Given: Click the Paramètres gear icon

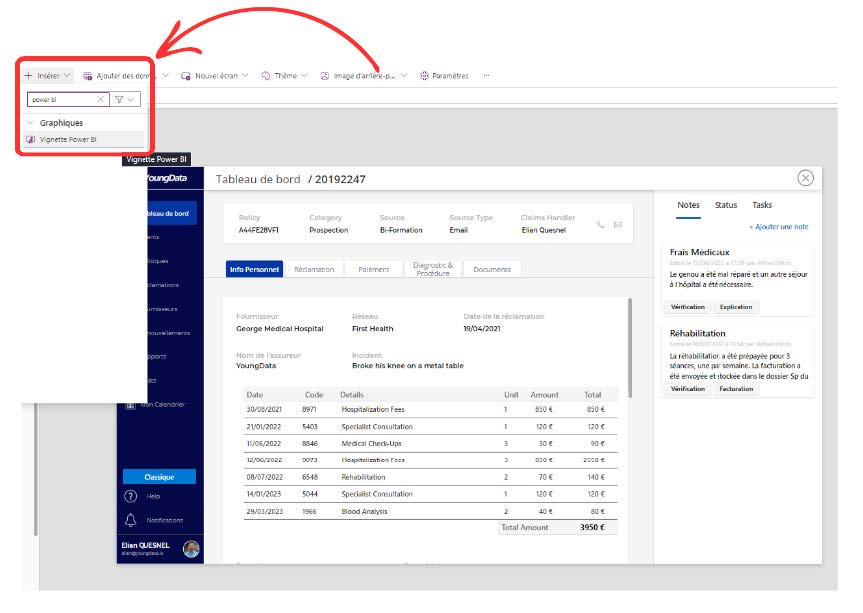Looking at the screenshot, I should pos(424,75).
